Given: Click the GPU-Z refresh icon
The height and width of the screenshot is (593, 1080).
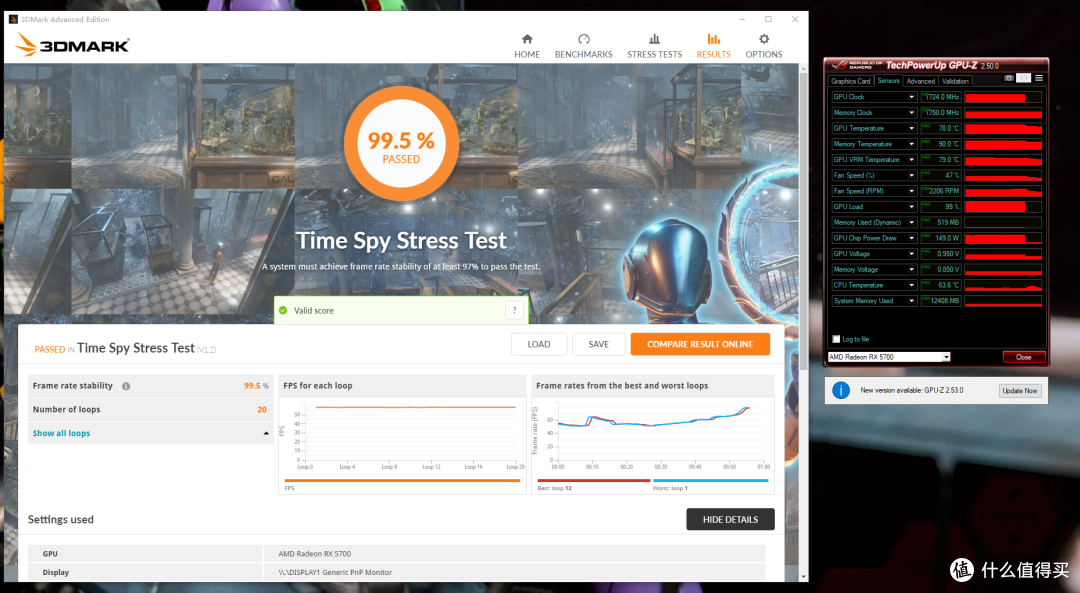Looking at the screenshot, I should click(x=1024, y=79).
